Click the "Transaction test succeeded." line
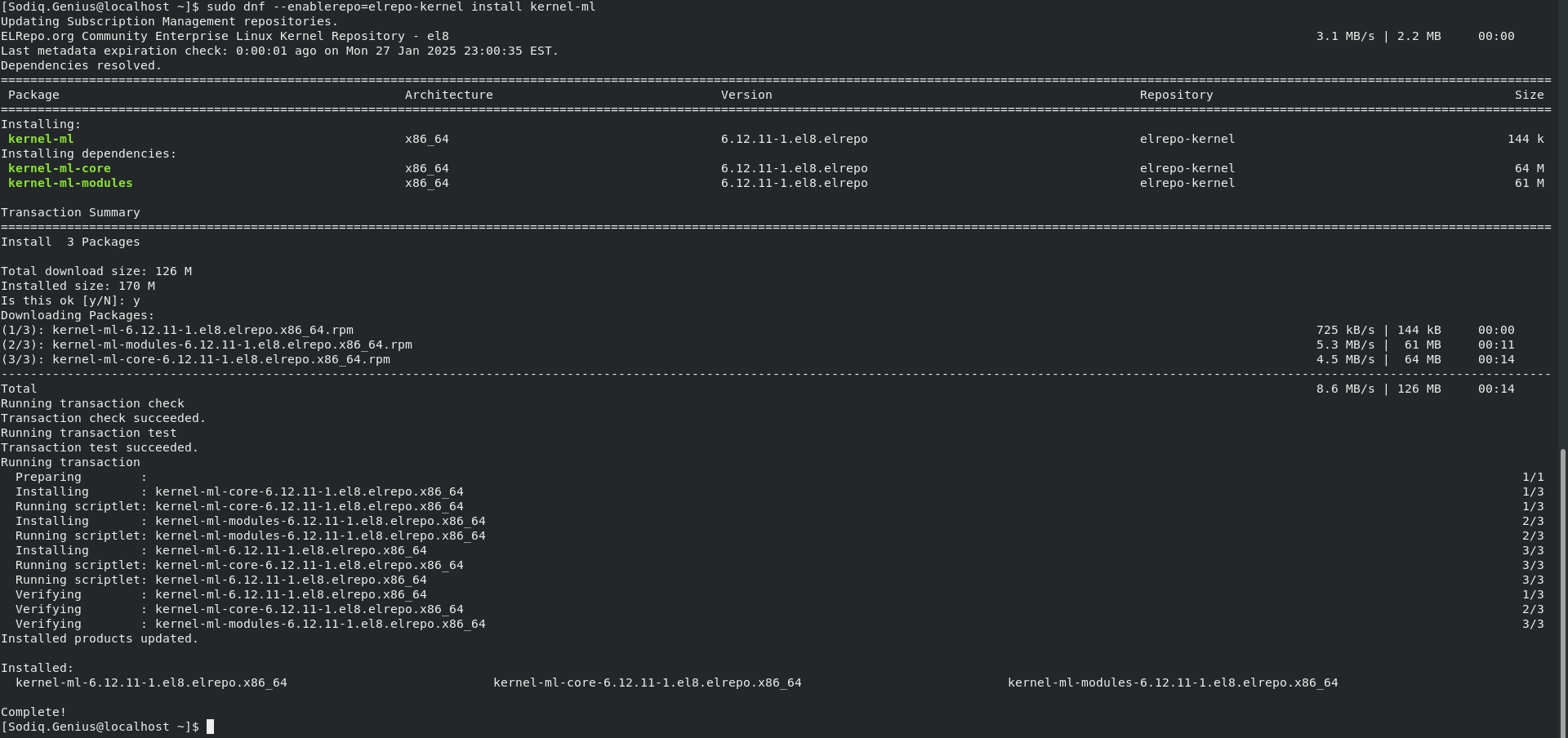This screenshot has width=1568, height=738. [x=100, y=447]
